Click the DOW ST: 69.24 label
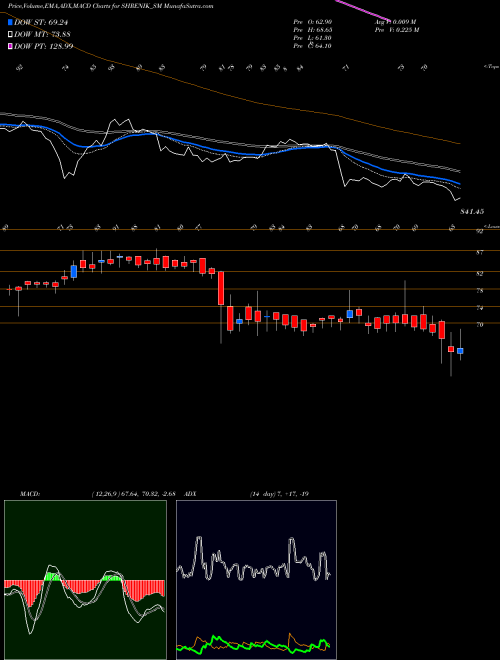This screenshot has height=660, width=500. 41,22
